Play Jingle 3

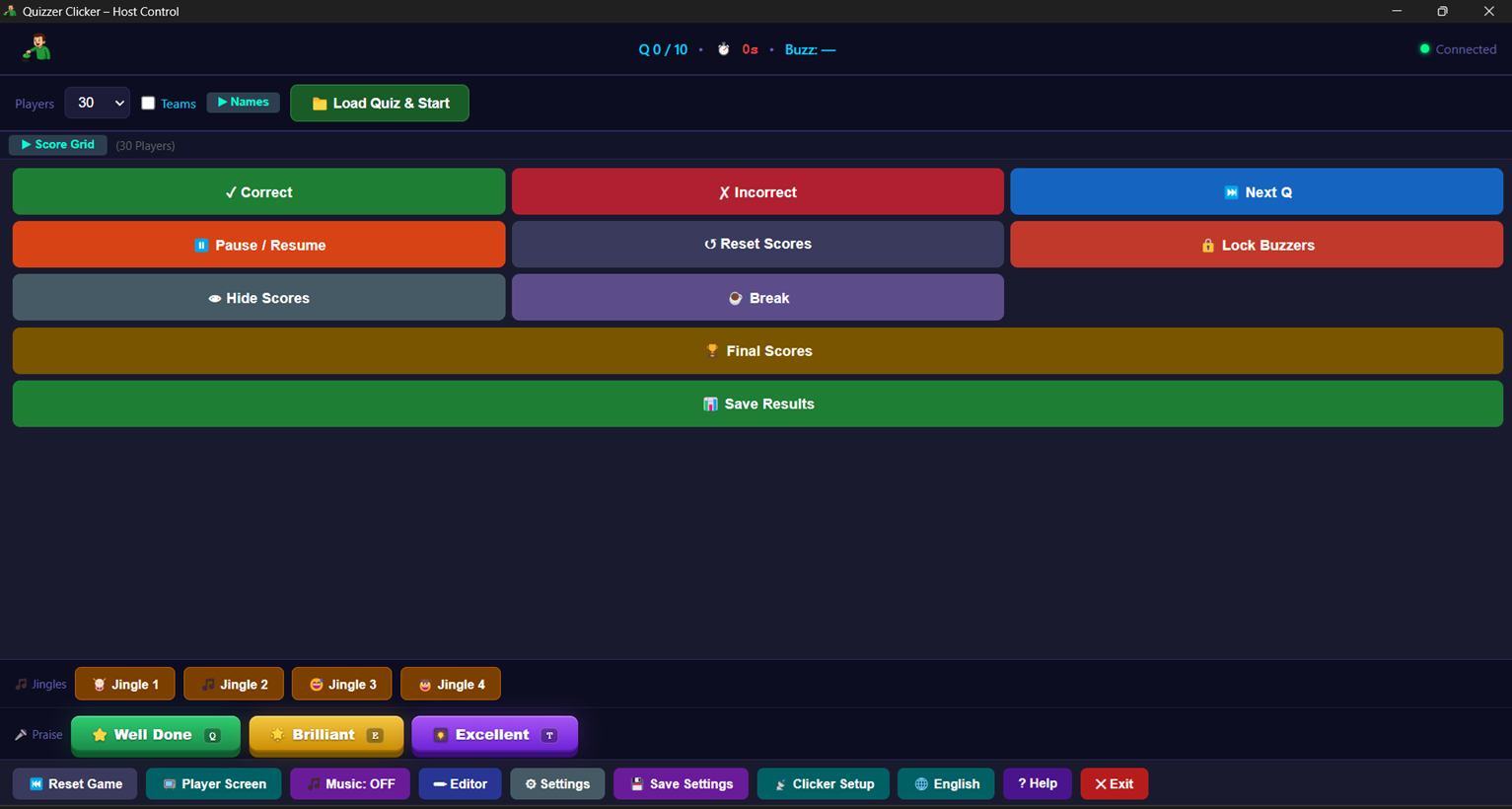coord(342,684)
